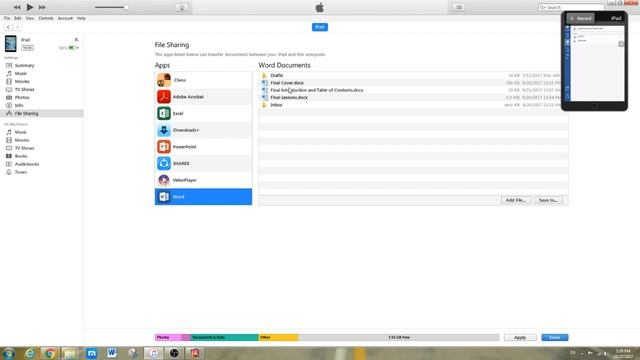The width and height of the screenshot is (640, 360).
Task: Open Google Chrome from the taskbar
Action: [50, 353]
